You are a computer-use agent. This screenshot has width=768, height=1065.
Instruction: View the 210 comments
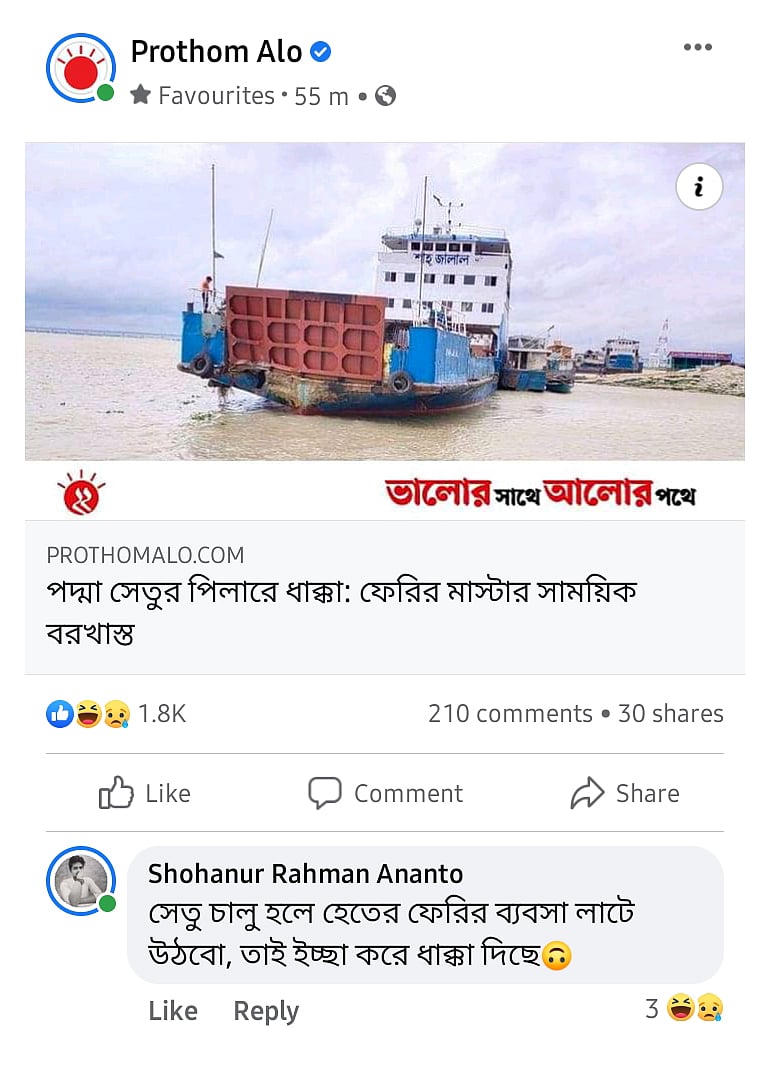click(x=510, y=714)
